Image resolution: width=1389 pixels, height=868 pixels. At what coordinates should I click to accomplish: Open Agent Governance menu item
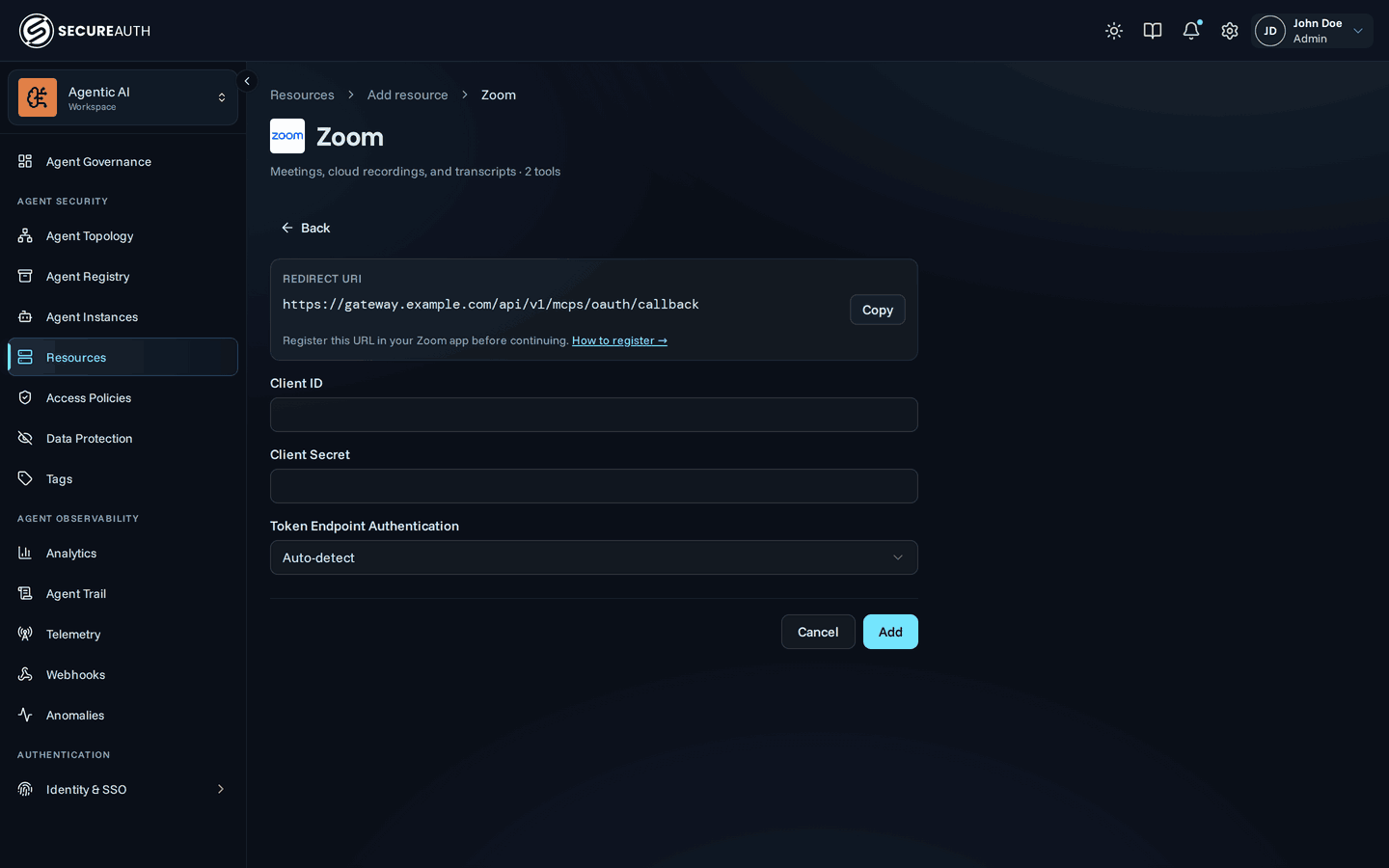coord(123,161)
